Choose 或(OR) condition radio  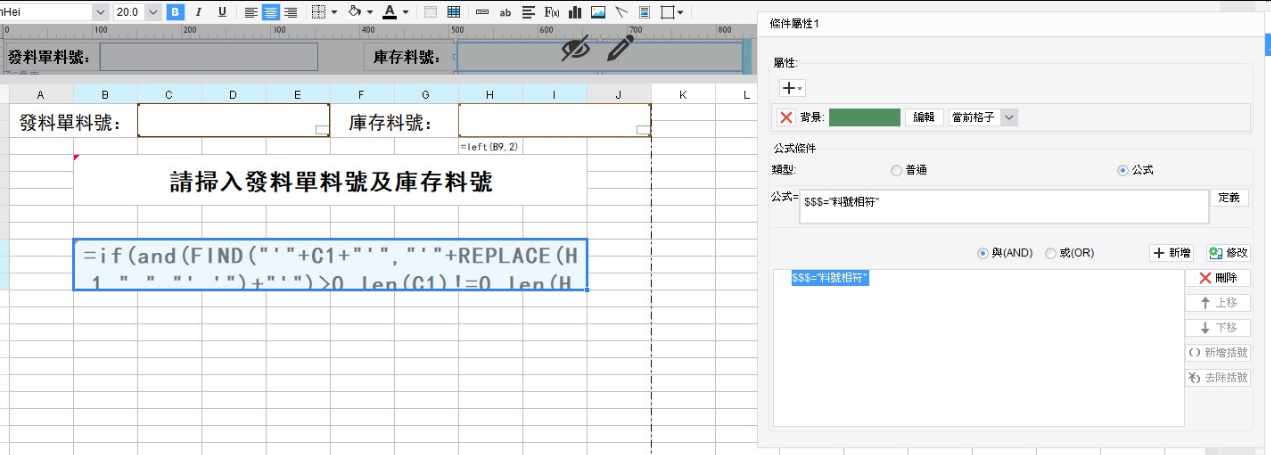tap(1051, 253)
